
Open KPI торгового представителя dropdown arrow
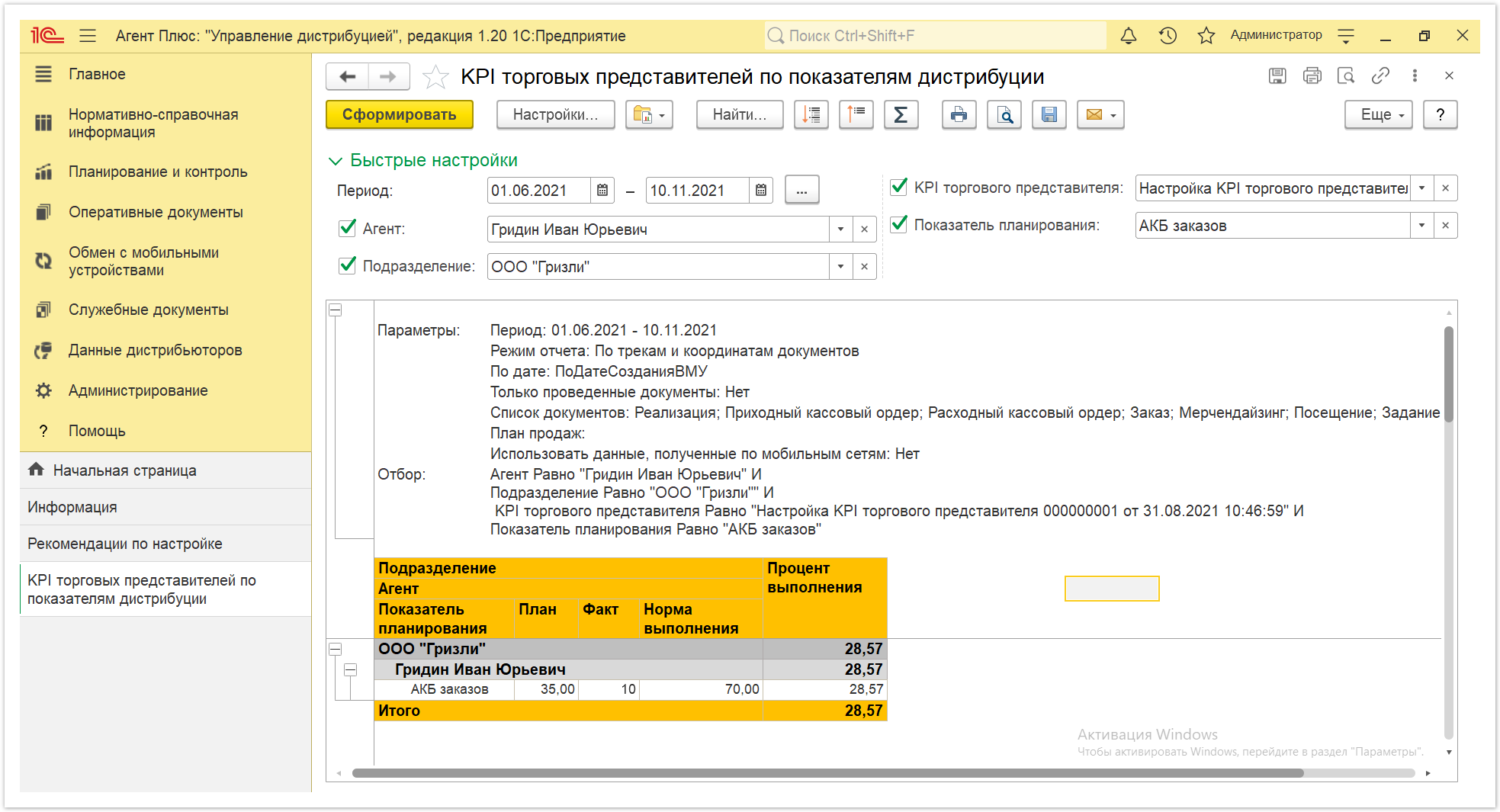tap(1421, 188)
